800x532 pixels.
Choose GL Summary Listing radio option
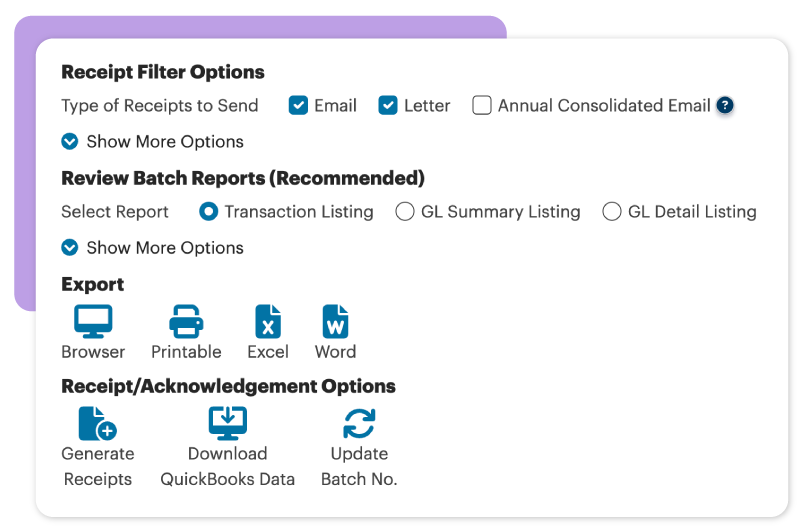tap(405, 212)
